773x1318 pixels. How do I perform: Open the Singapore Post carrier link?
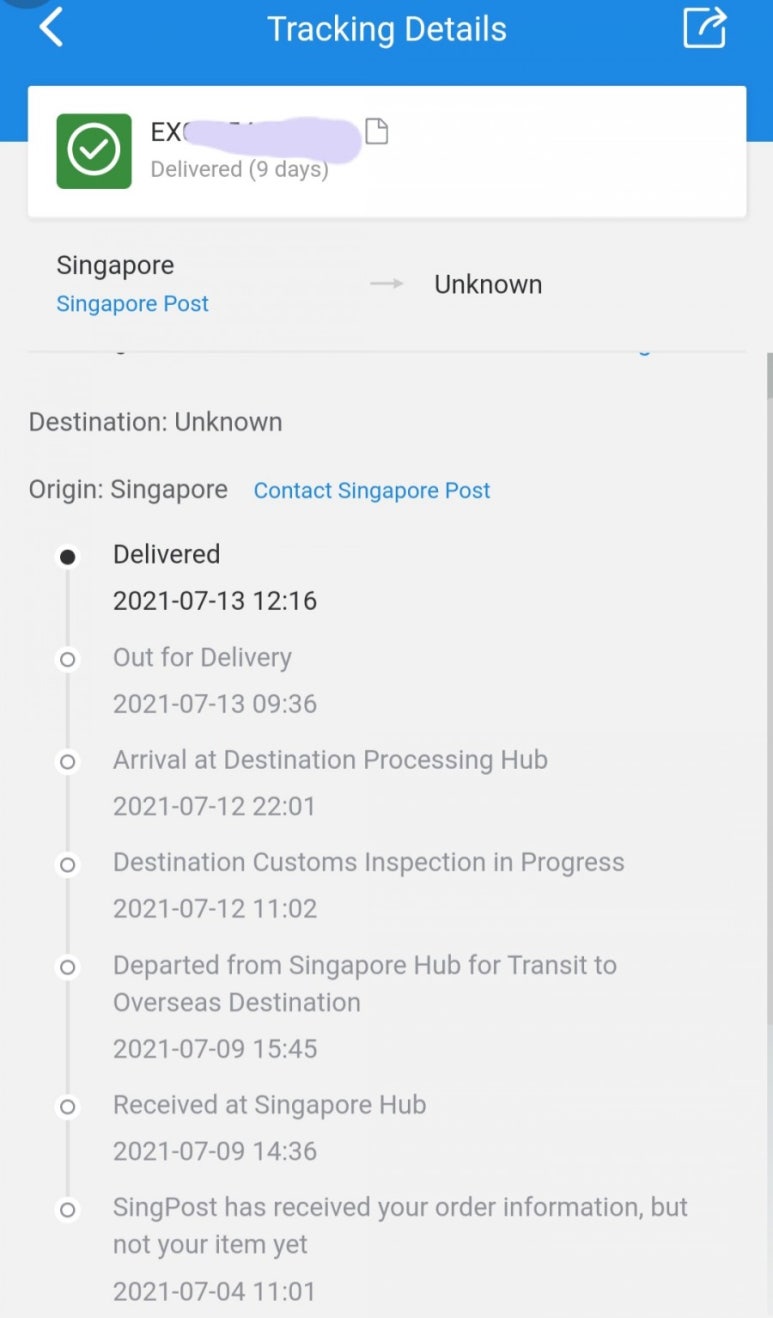pyautogui.click(x=132, y=304)
